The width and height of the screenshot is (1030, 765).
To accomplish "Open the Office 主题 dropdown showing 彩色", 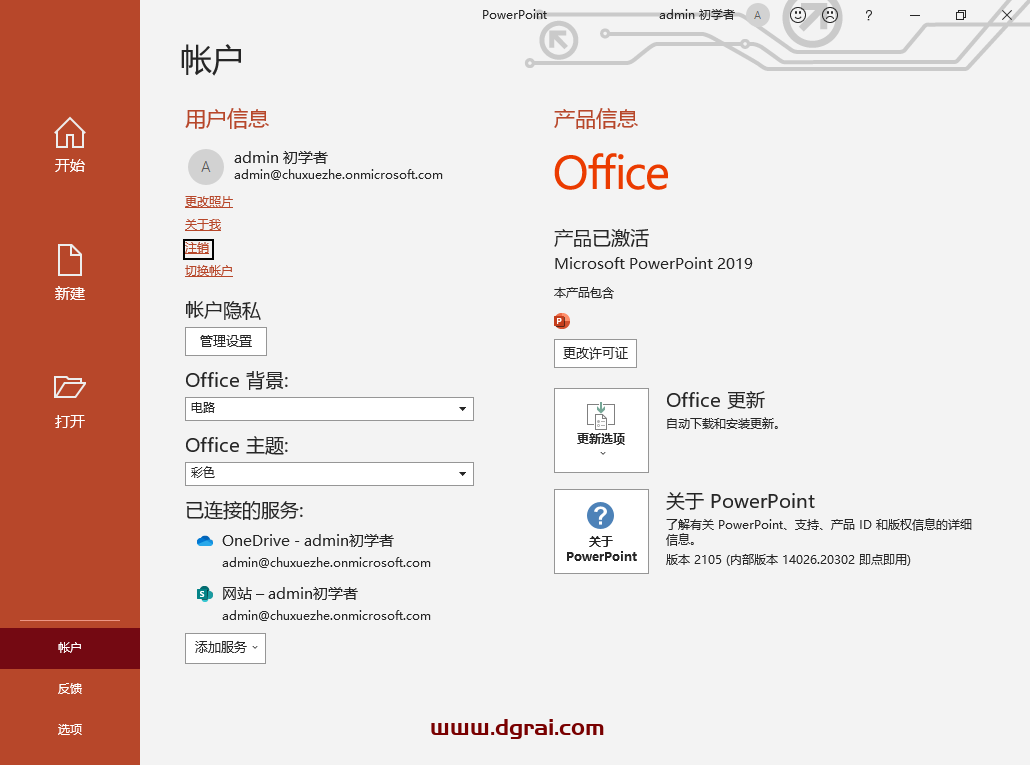I will 329,473.
